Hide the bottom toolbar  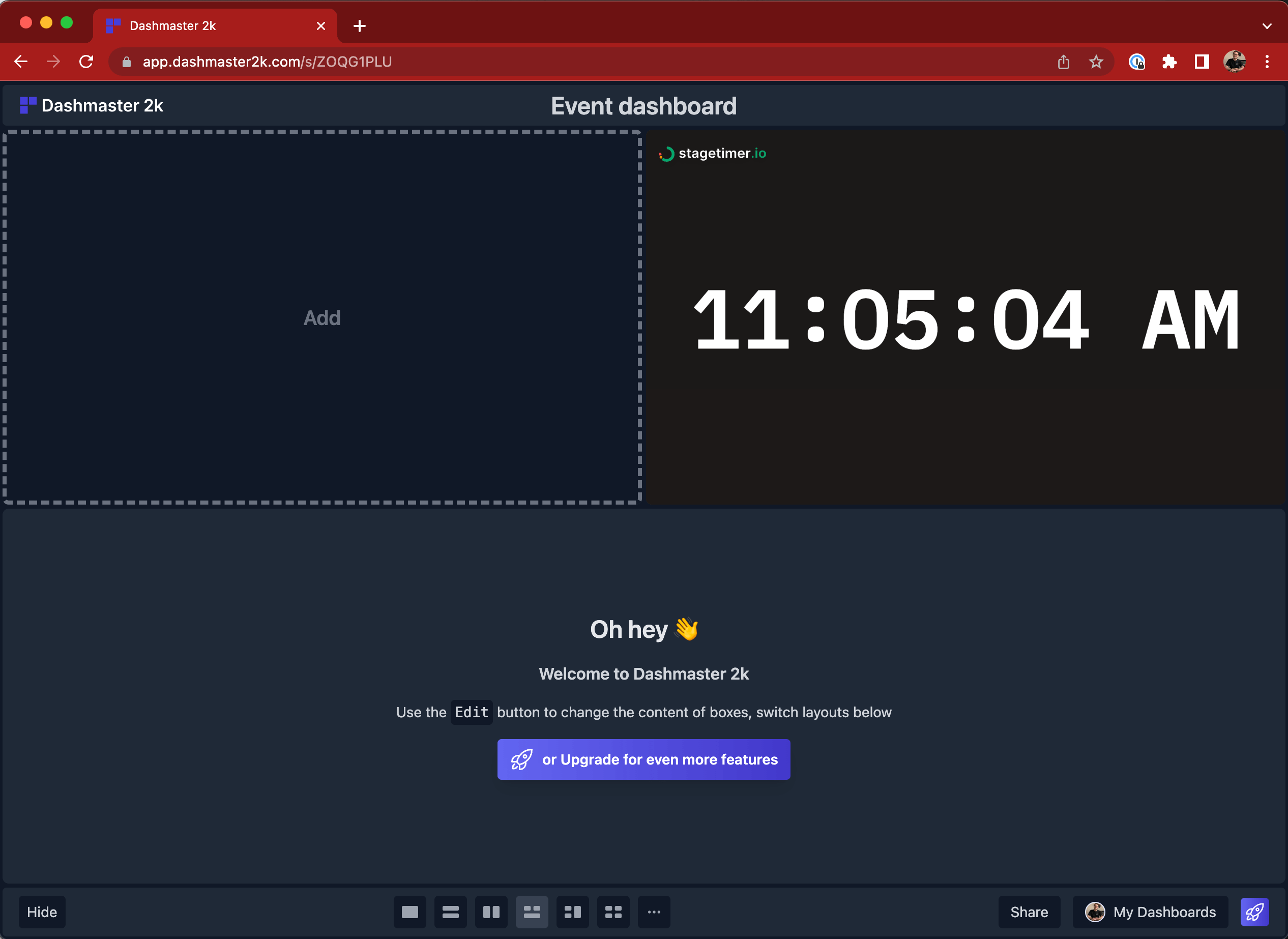pos(42,912)
